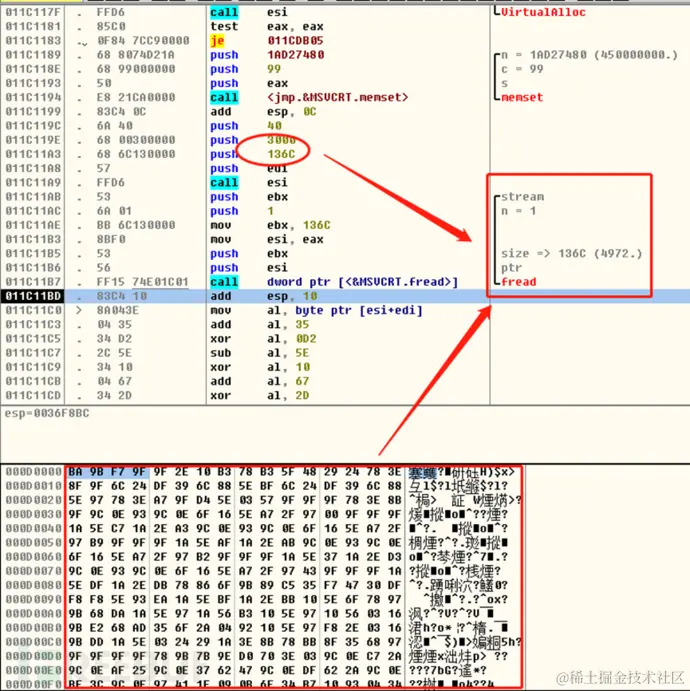Click the 'test eax, eax' instruction
Screen dimensions: 690x691
tap(267, 26)
